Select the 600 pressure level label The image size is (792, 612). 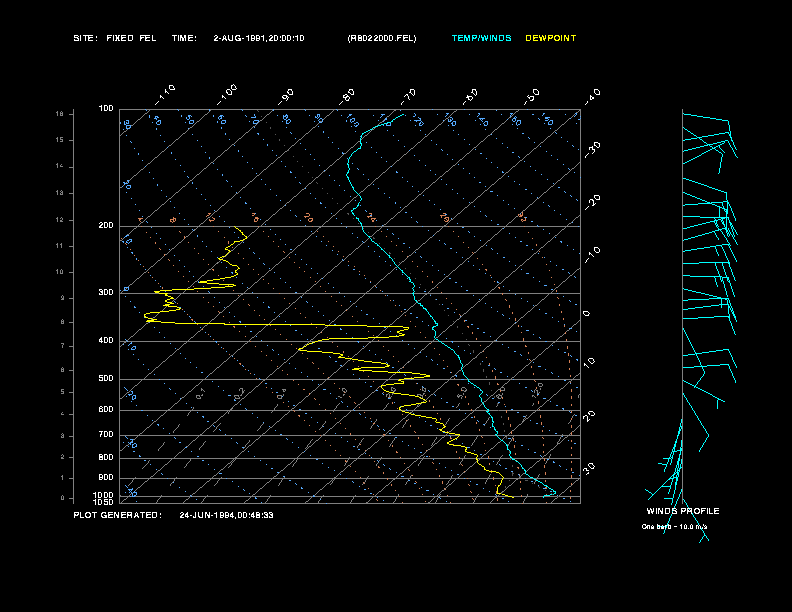106,410
